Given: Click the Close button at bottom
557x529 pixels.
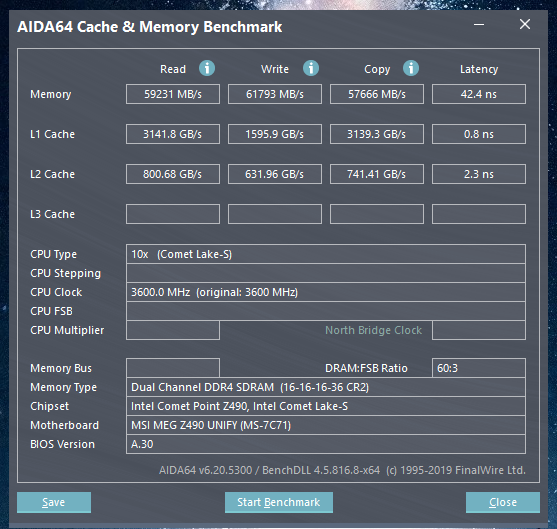Looking at the screenshot, I should (x=503, y=502).
